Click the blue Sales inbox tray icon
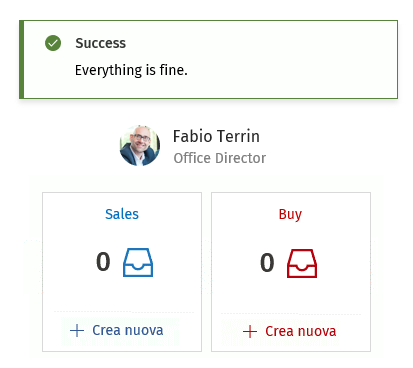Viewport: 413px width, 368px height. point(138,262)
